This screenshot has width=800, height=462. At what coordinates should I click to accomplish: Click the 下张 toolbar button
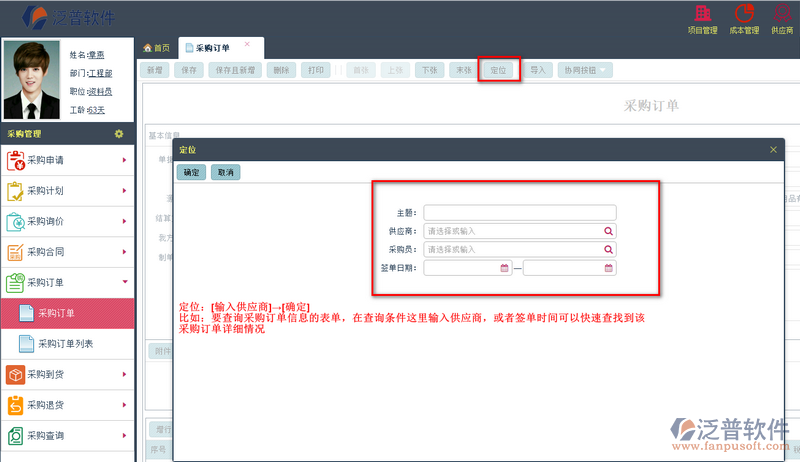tap(430, 70)
